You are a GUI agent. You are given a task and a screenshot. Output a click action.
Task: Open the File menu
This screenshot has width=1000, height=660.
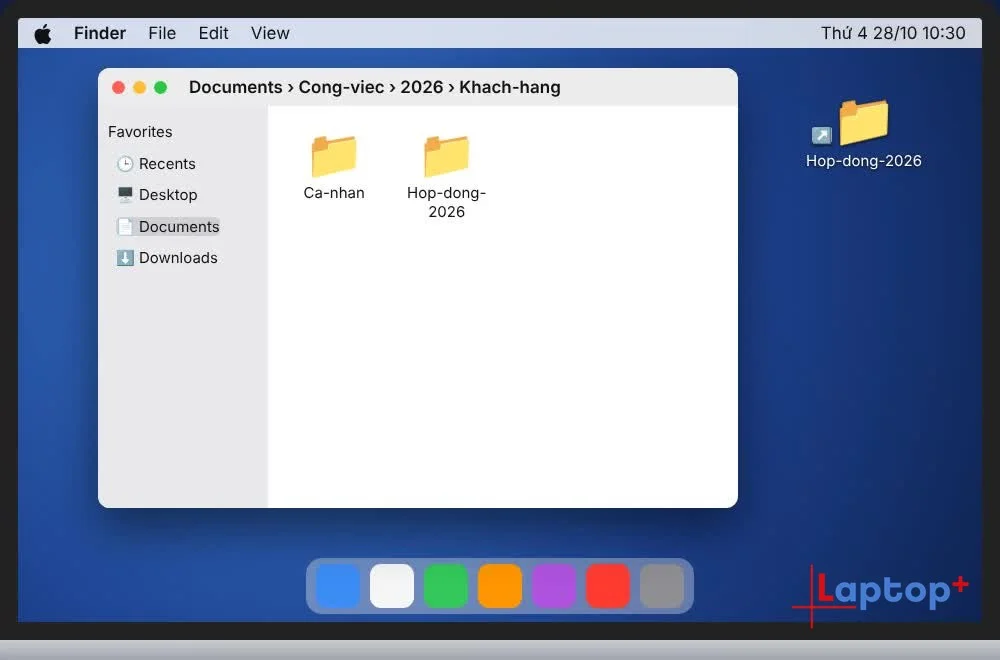tap(162, 33)
